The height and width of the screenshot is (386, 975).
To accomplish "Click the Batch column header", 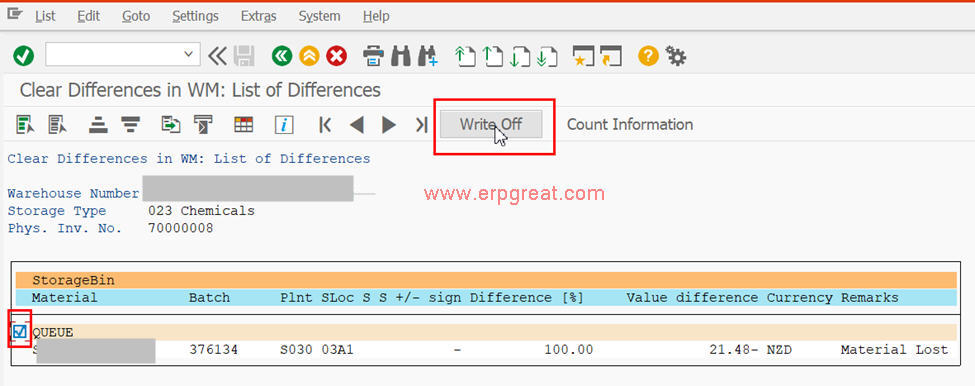I will pyautogui.click(x=210, y=298).
